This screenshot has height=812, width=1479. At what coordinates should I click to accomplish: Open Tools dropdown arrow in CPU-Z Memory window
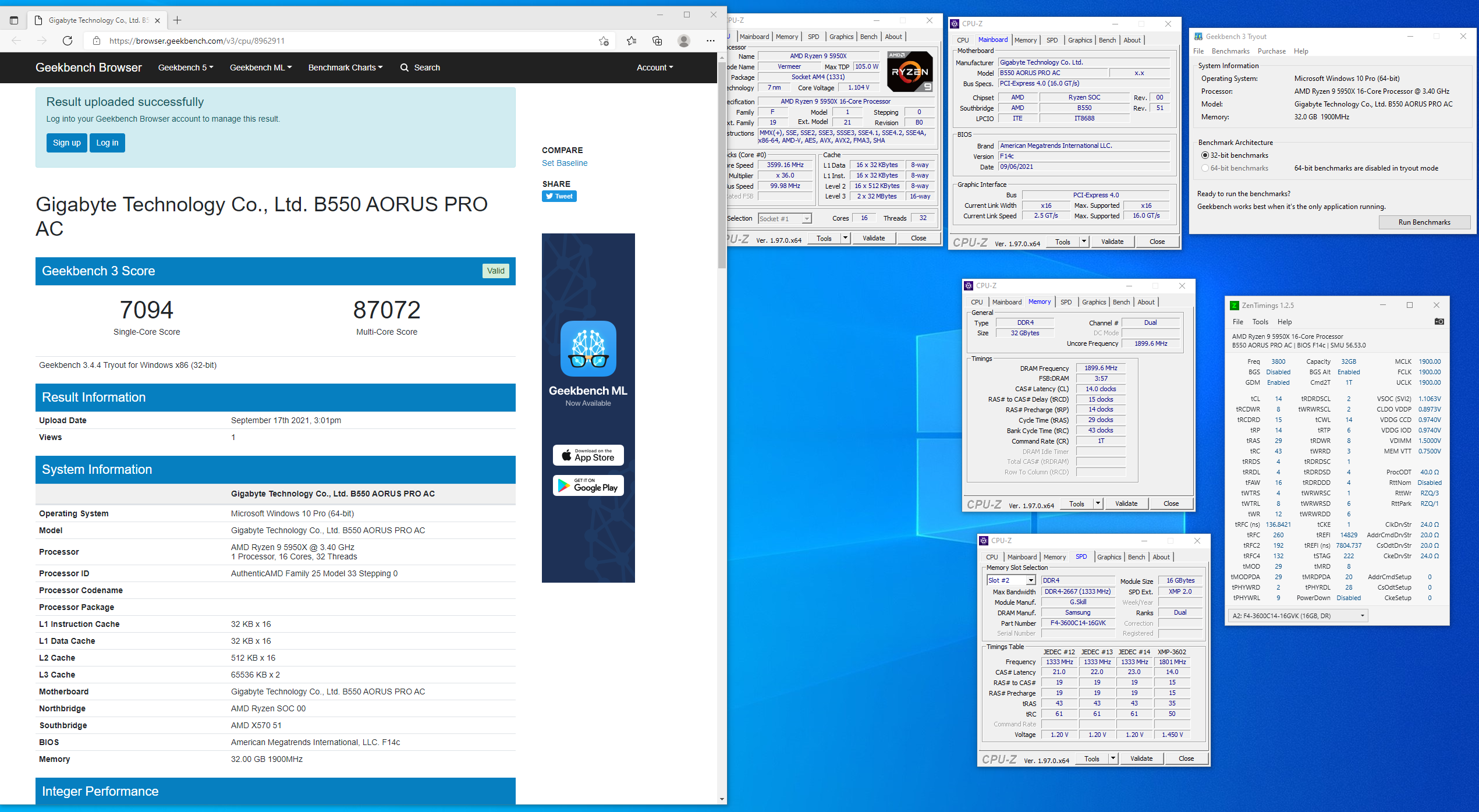click(x=1098, y=503)
